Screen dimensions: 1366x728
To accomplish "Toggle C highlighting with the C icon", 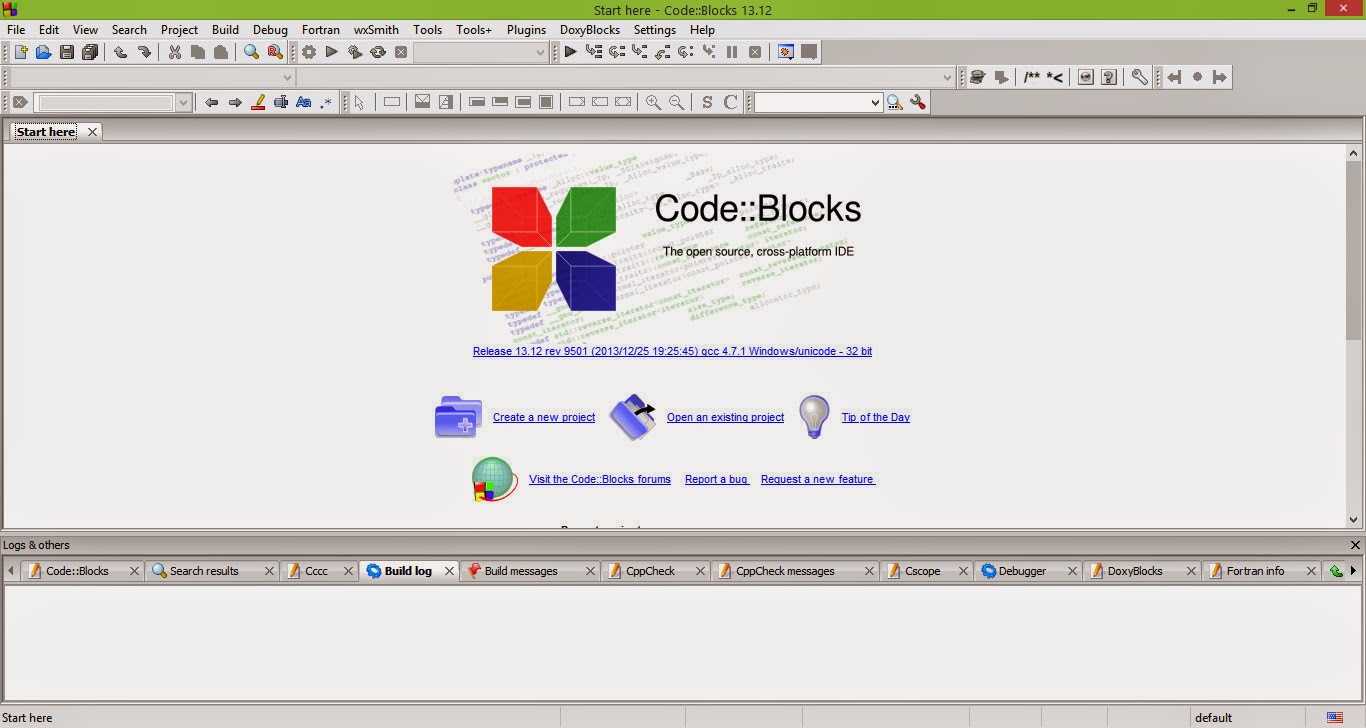I will [x=728, y=101].
